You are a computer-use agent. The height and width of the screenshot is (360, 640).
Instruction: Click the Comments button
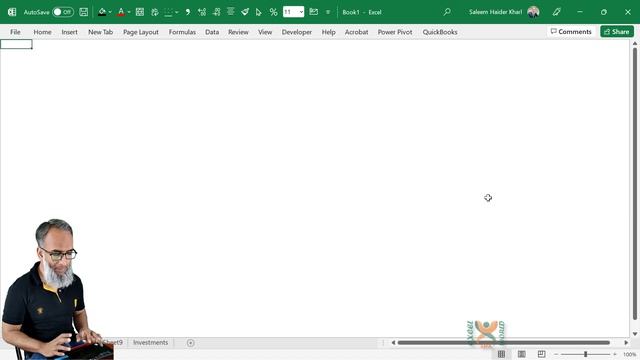tap(571, 31)
